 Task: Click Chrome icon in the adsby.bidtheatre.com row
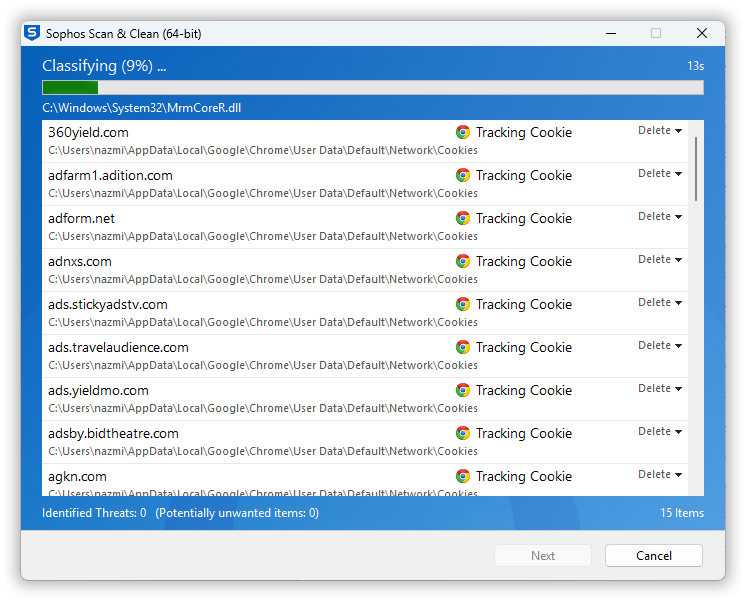click(462, 433)
